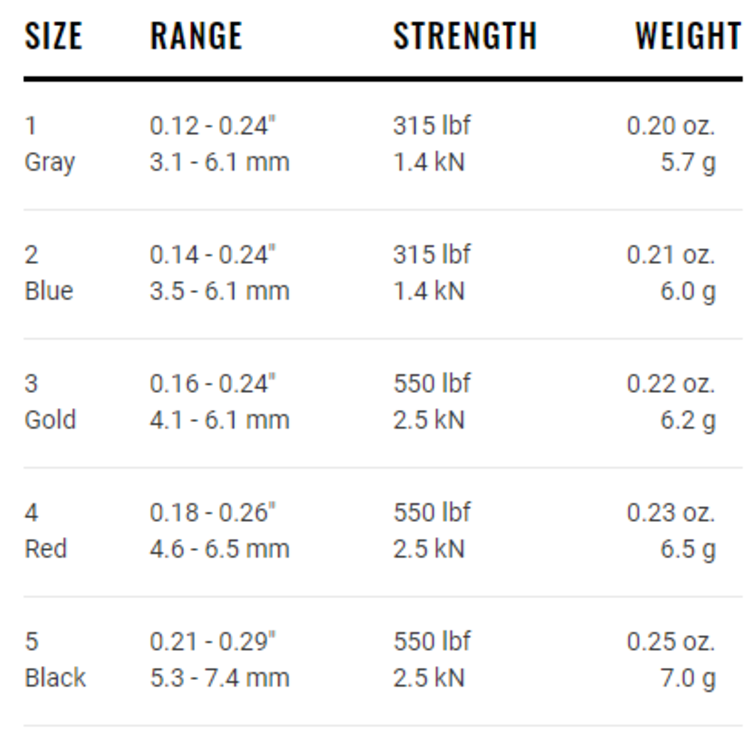Click the 3.5 - 6.1 mm range value
Screen dimensions: 750x732
pyautogui.click(x=219, y=291)
